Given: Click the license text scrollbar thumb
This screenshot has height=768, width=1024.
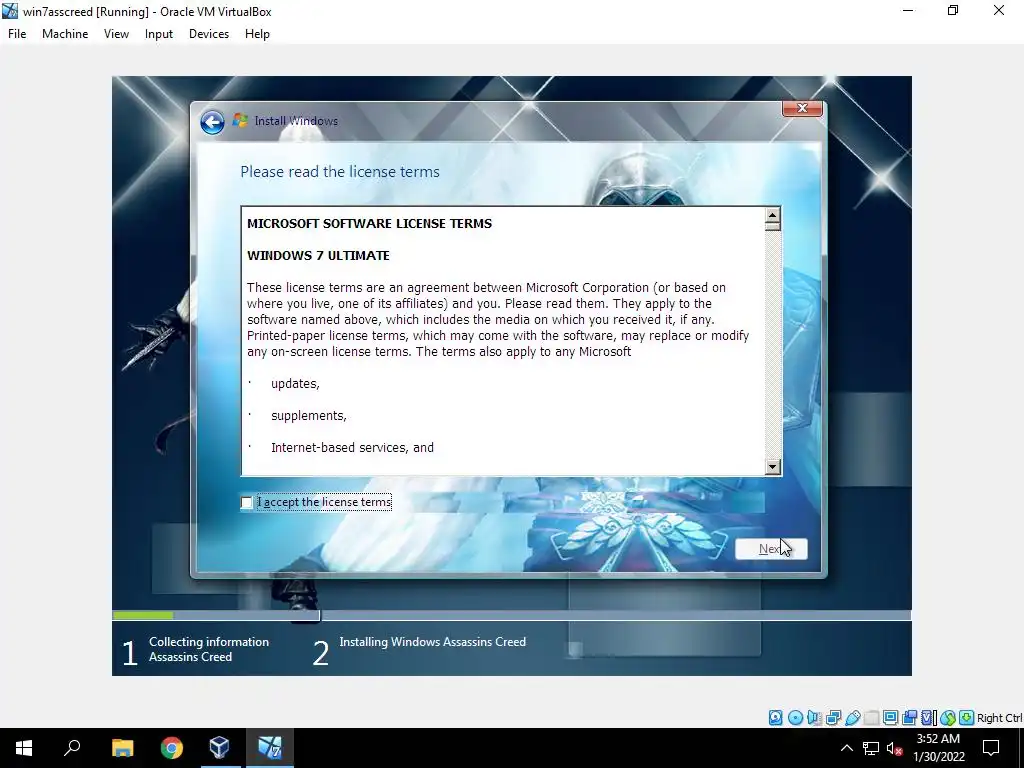Looking at the screenshot, I should point(773,227).
